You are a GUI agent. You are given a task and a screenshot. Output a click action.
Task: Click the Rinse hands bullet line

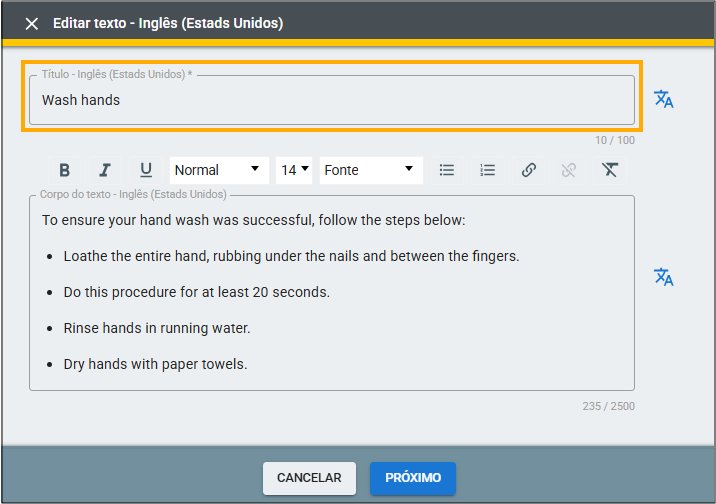point(157,328)
